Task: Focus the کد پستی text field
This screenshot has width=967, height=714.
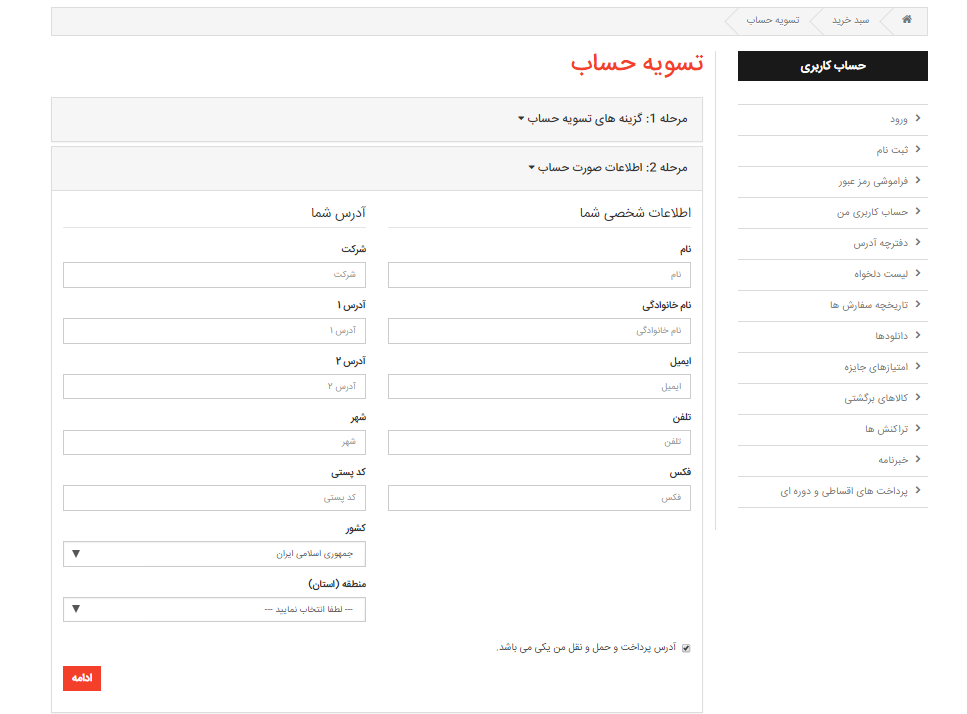Action: point(214,498)
